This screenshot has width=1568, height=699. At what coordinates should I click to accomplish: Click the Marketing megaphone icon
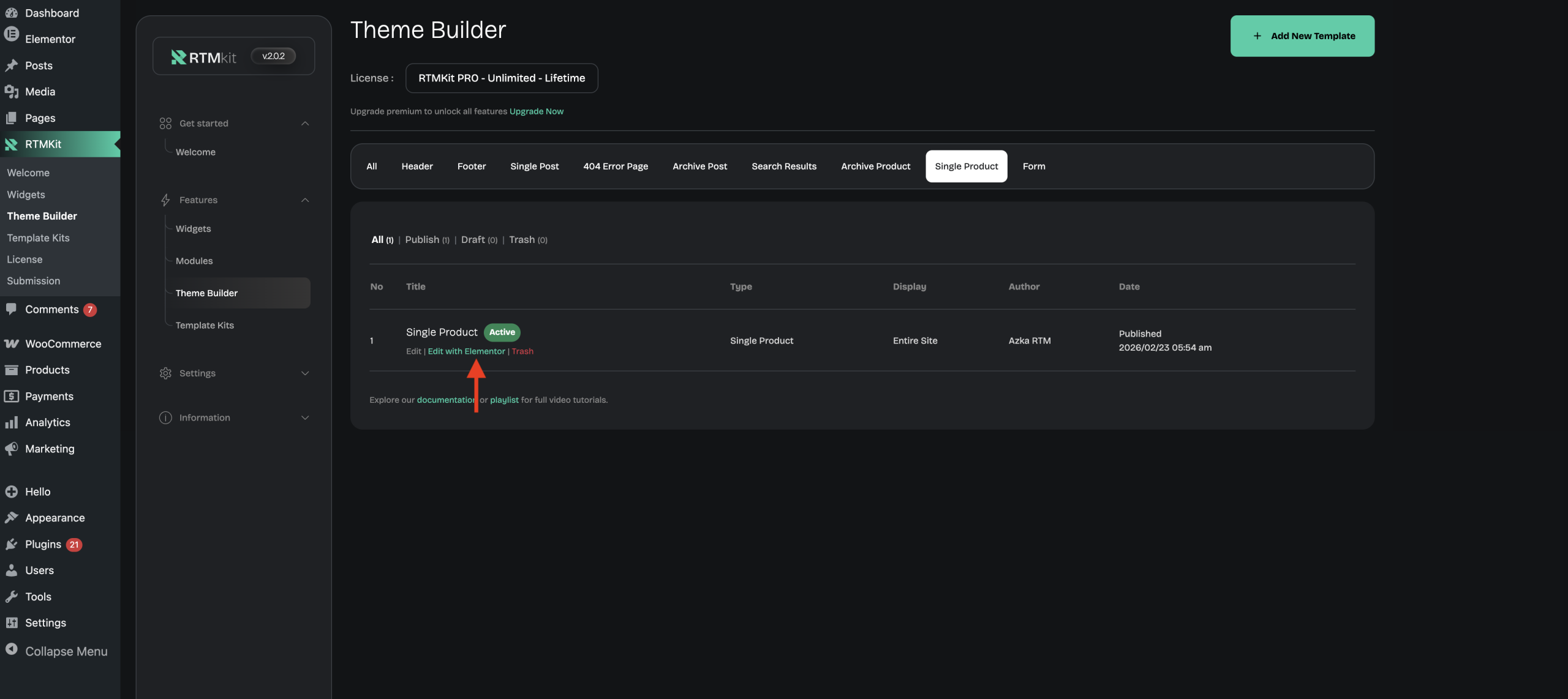click(x=12, y=449)
